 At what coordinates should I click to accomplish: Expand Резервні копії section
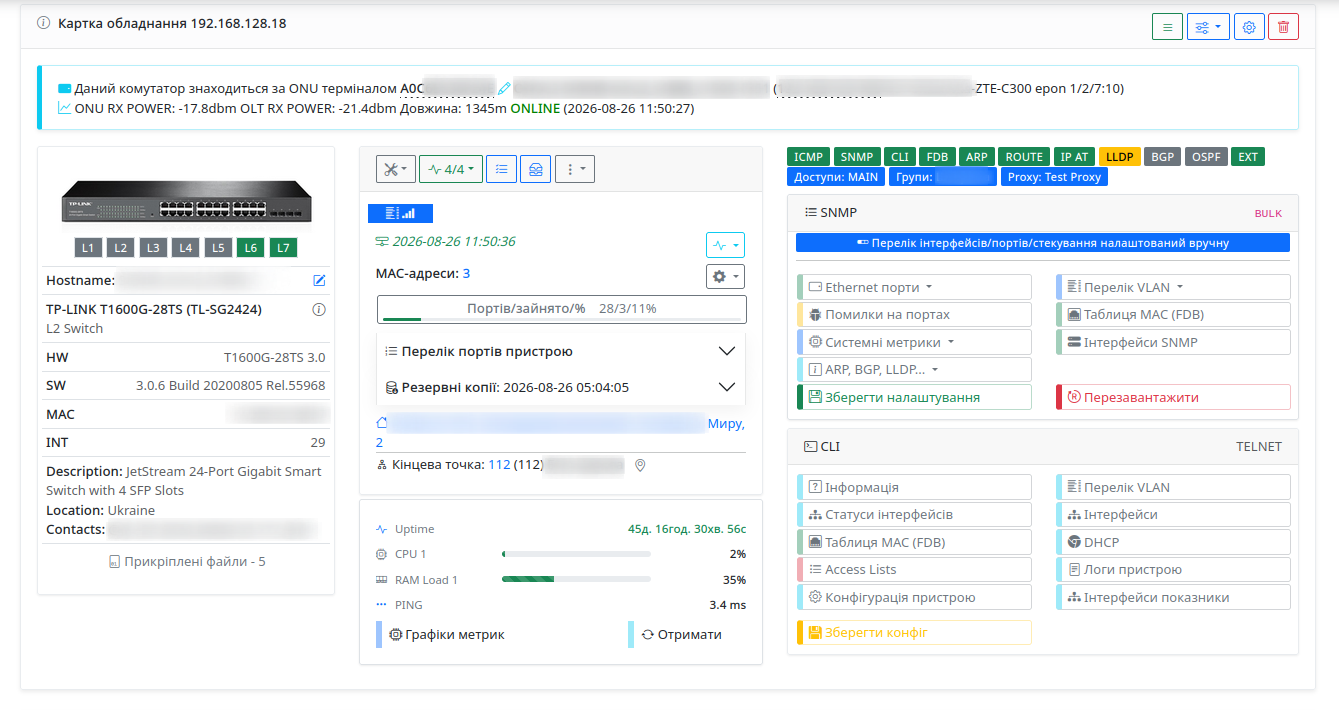tap(561, 387)
